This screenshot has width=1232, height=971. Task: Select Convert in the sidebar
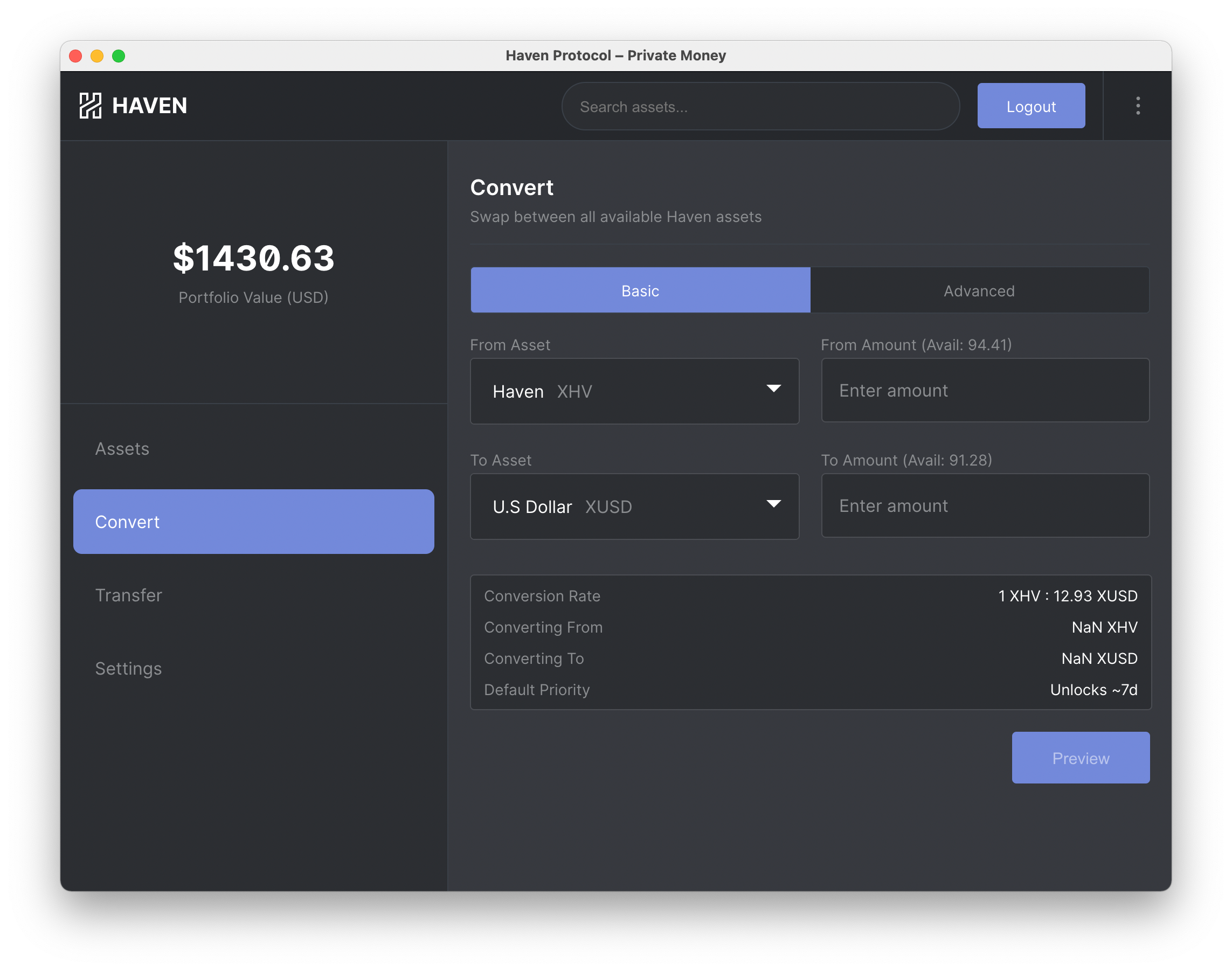[253, 522]
